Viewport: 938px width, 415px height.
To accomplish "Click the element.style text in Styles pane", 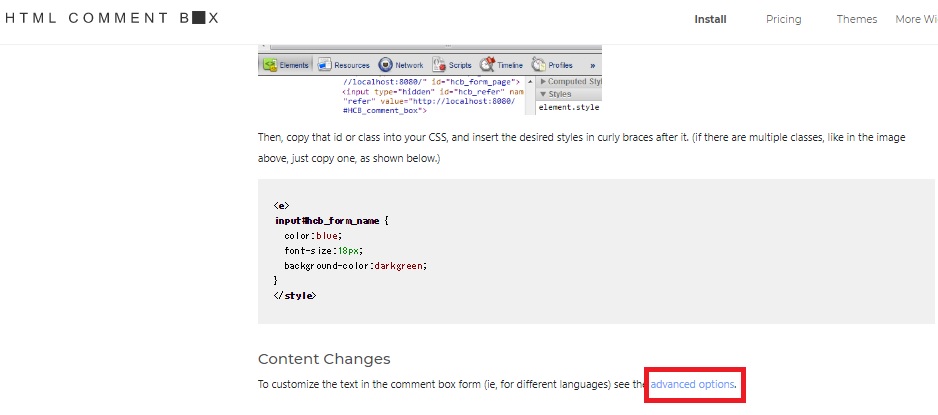I will 568,107.
